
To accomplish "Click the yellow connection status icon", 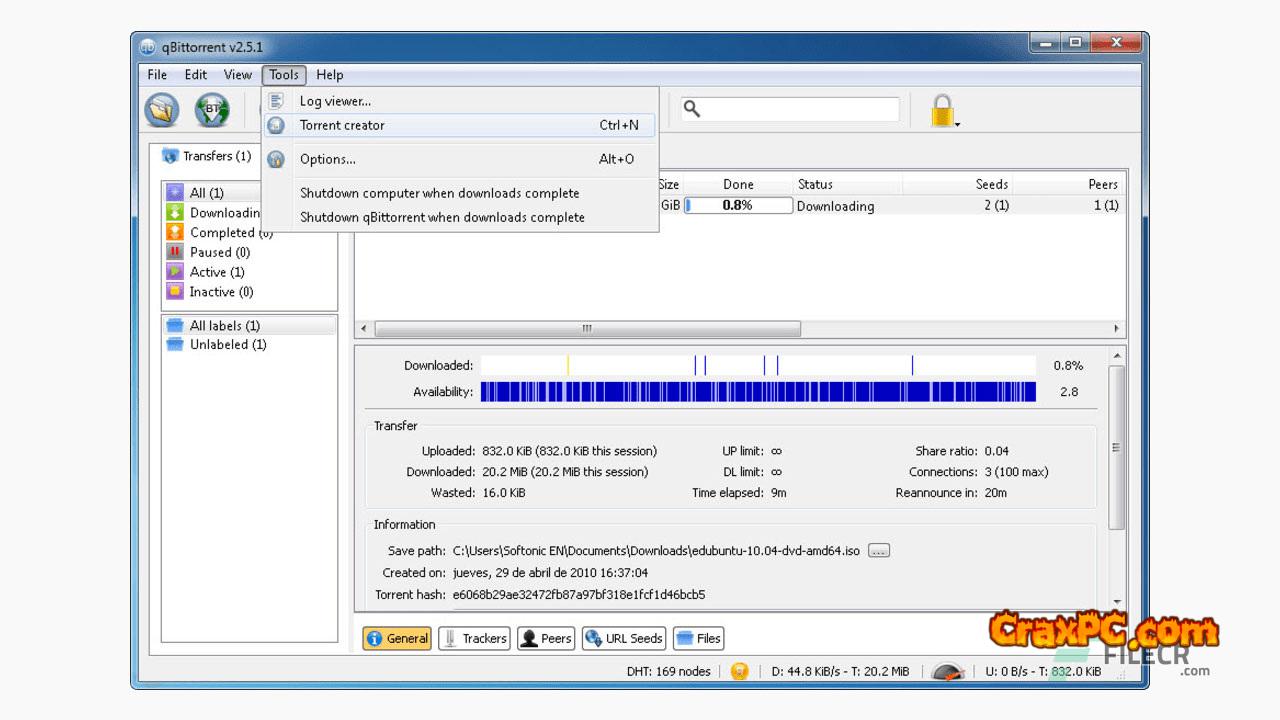I will coord(739,671).
